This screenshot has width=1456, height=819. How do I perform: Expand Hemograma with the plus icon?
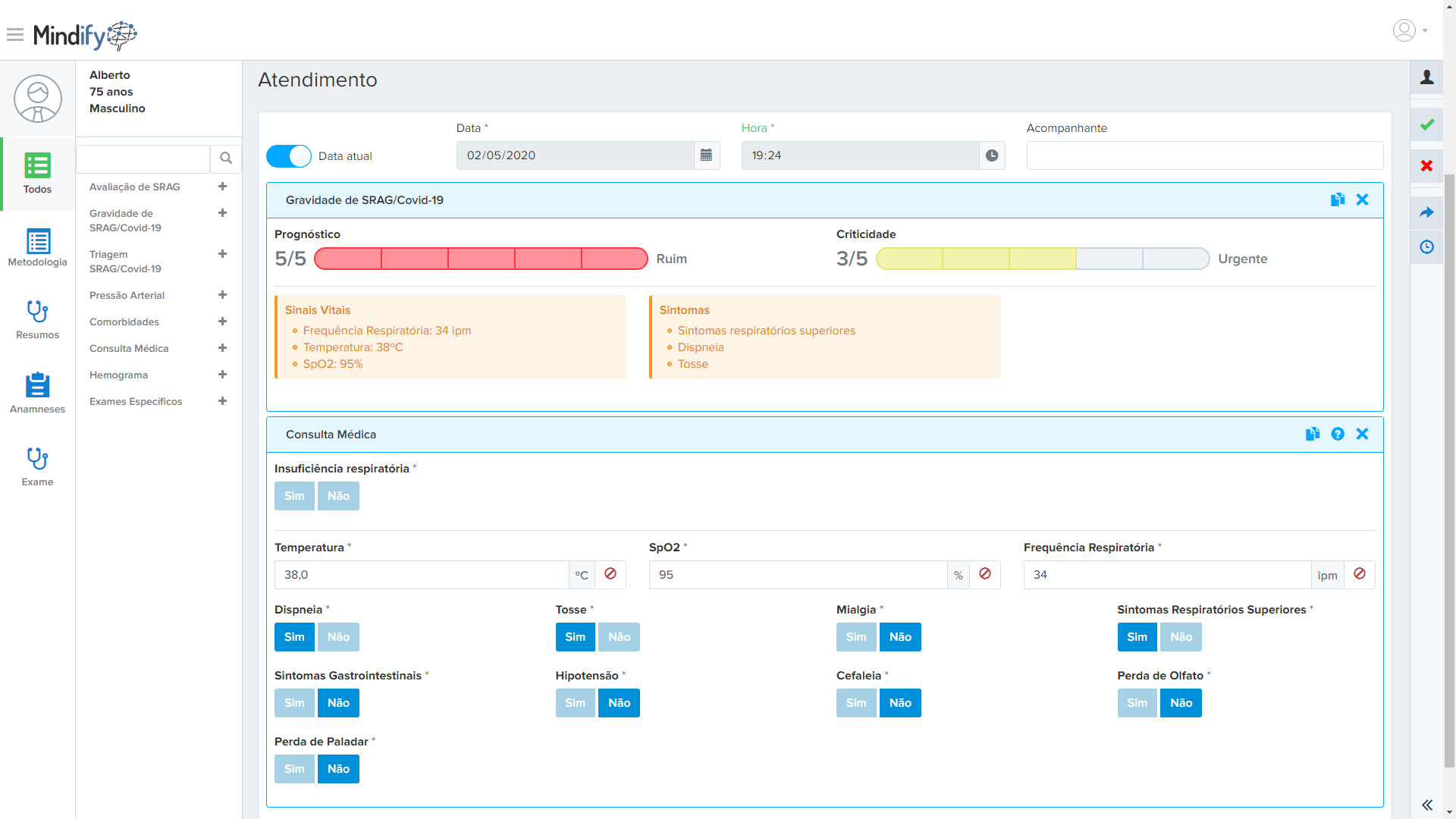222,375
